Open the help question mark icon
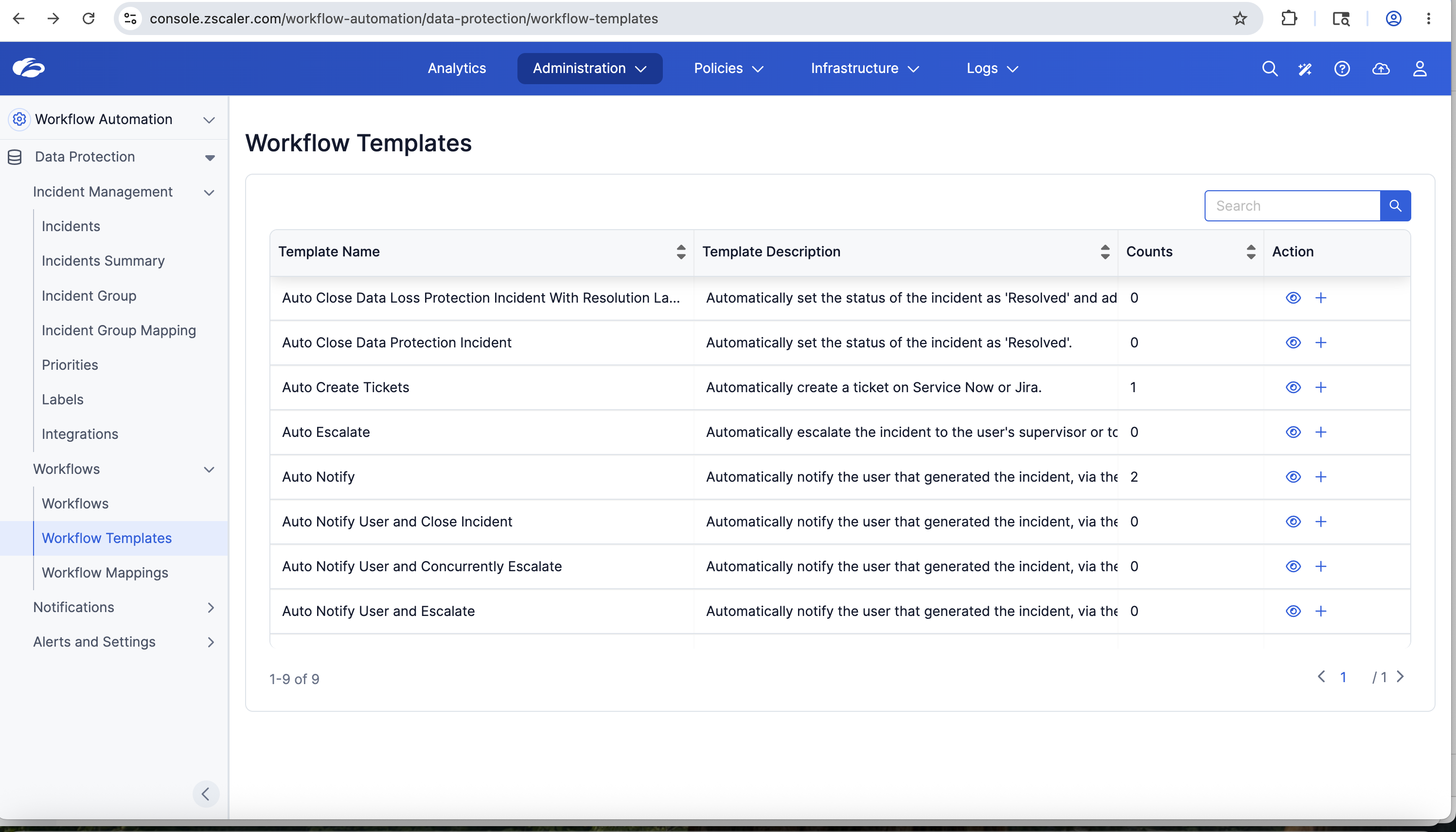The image size is (1456, 832). [1342, 69]
